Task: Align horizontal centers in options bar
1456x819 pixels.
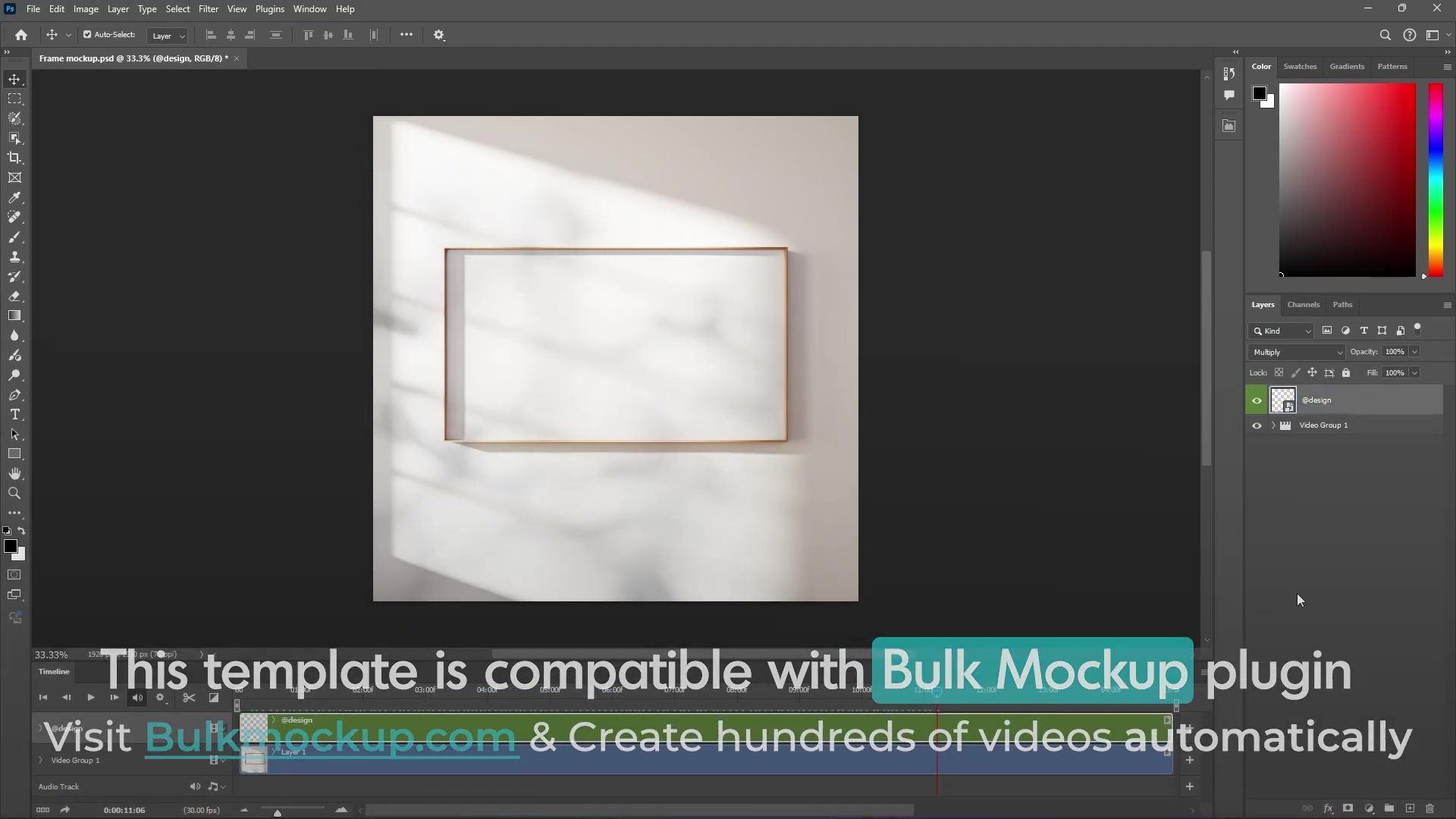Action: pos(230,35)
